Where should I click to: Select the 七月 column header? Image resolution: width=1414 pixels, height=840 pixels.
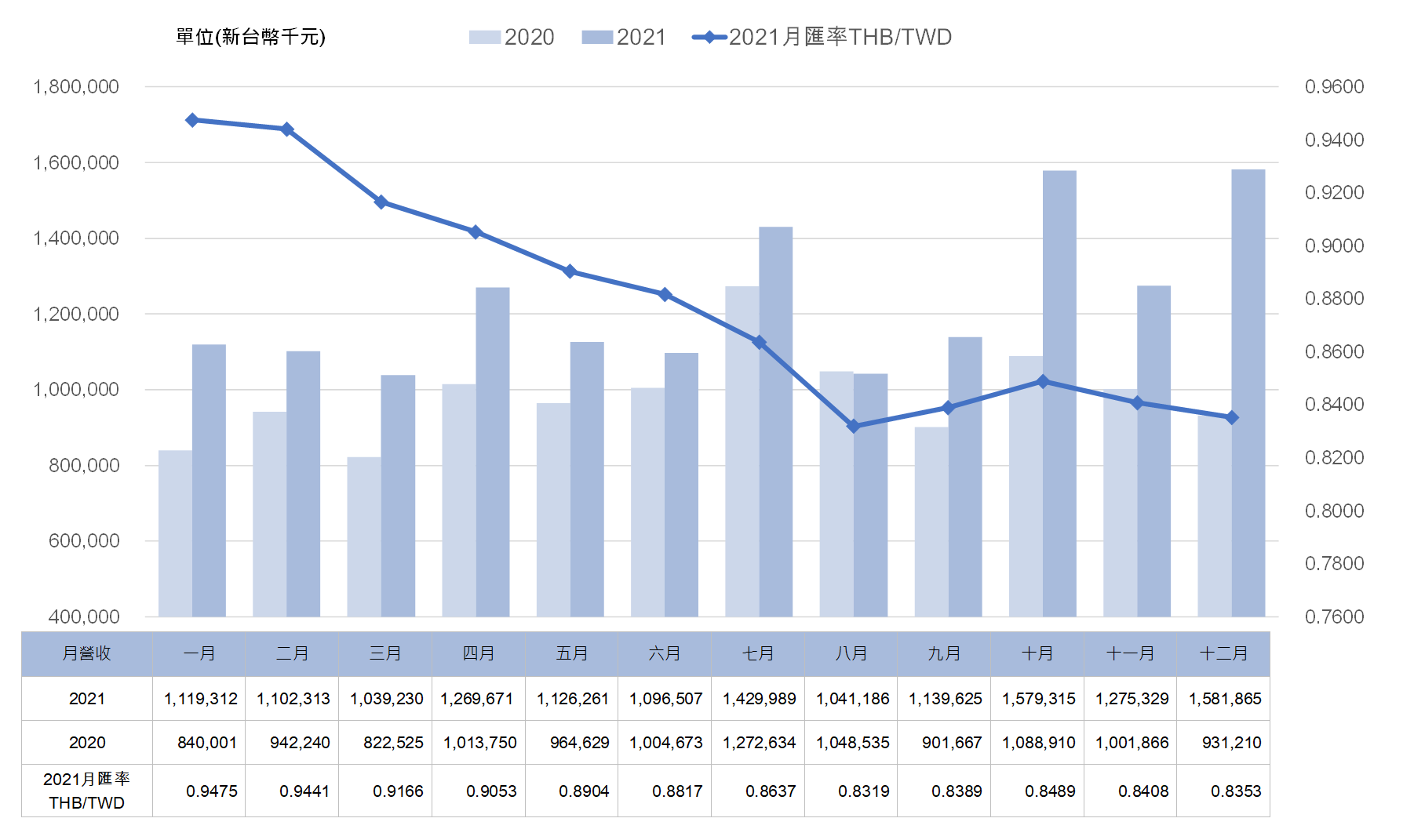coord(758,653)
